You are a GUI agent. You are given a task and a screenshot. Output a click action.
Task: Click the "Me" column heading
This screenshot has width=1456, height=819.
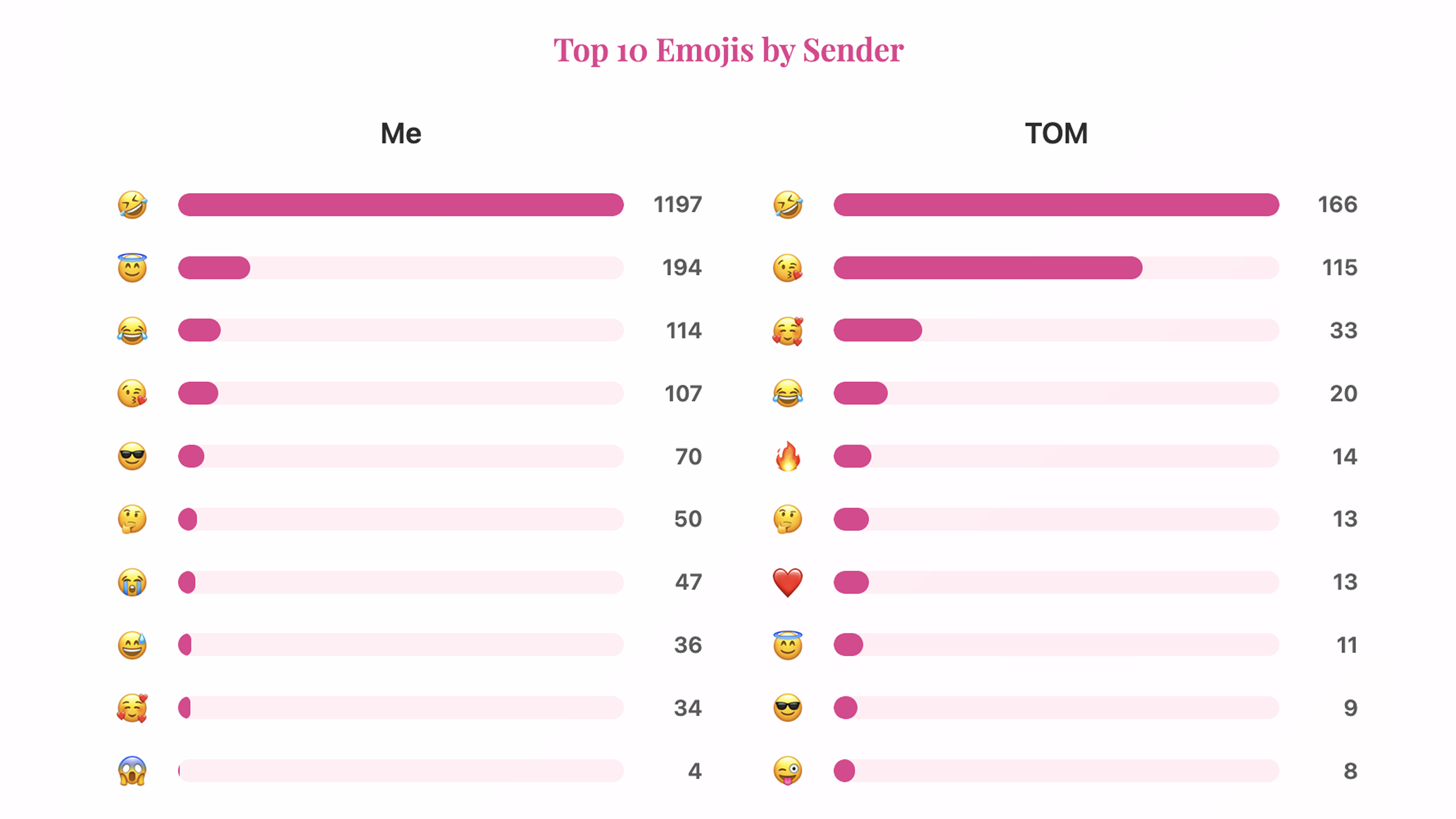pyautogui.click(x=401, y=134)
